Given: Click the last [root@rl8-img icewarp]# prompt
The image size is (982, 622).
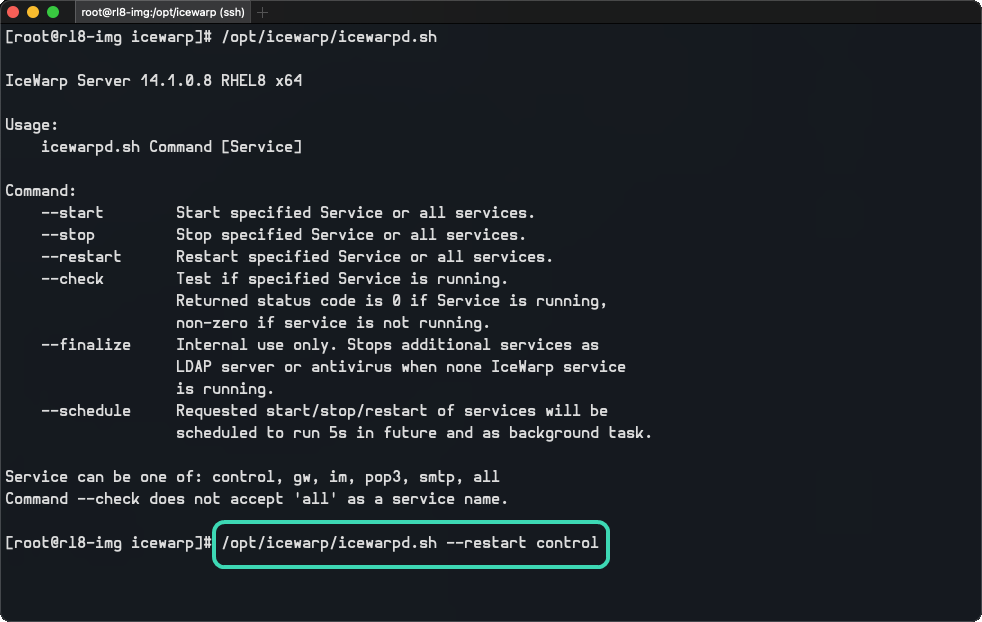Looking at the screenshot, I should (x=108, y=543).
